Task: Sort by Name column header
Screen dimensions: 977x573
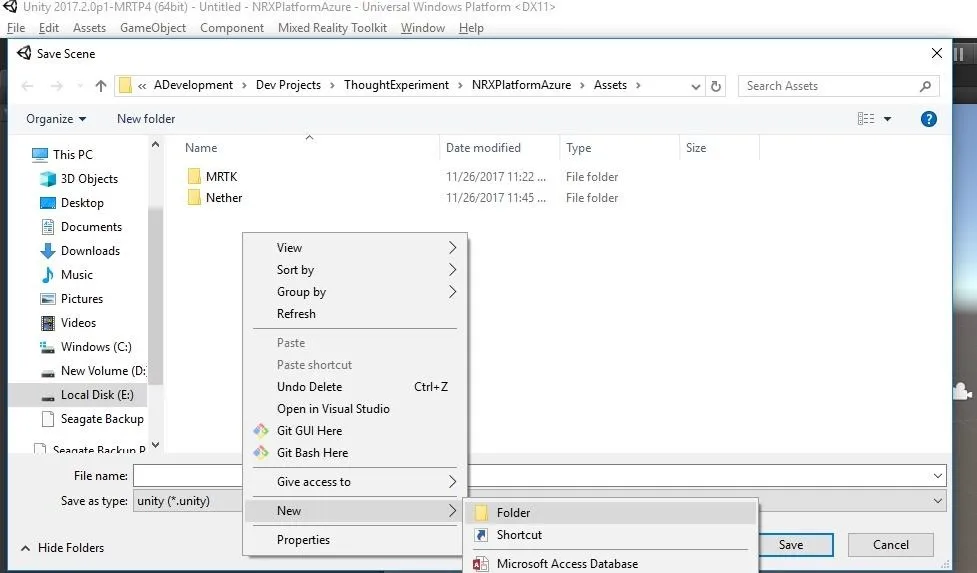Action: pos(201,148)
